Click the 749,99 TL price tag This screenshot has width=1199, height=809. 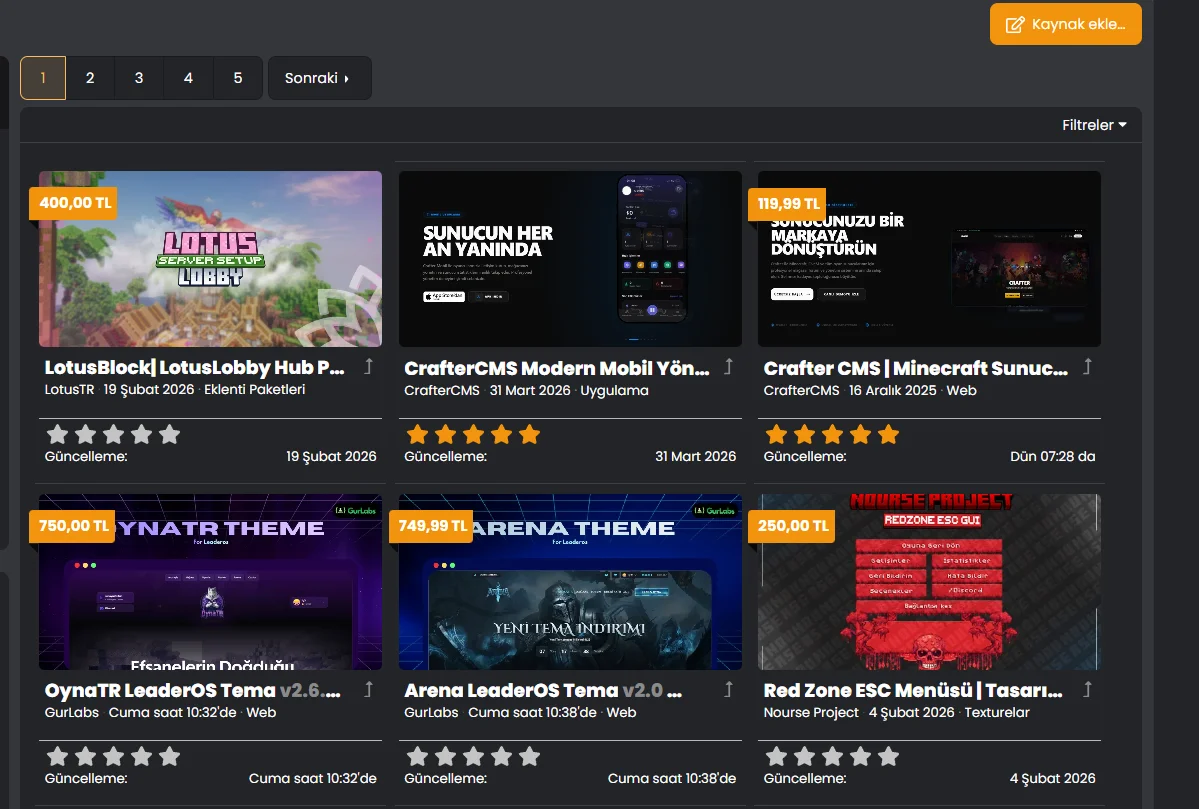[432, 526]
